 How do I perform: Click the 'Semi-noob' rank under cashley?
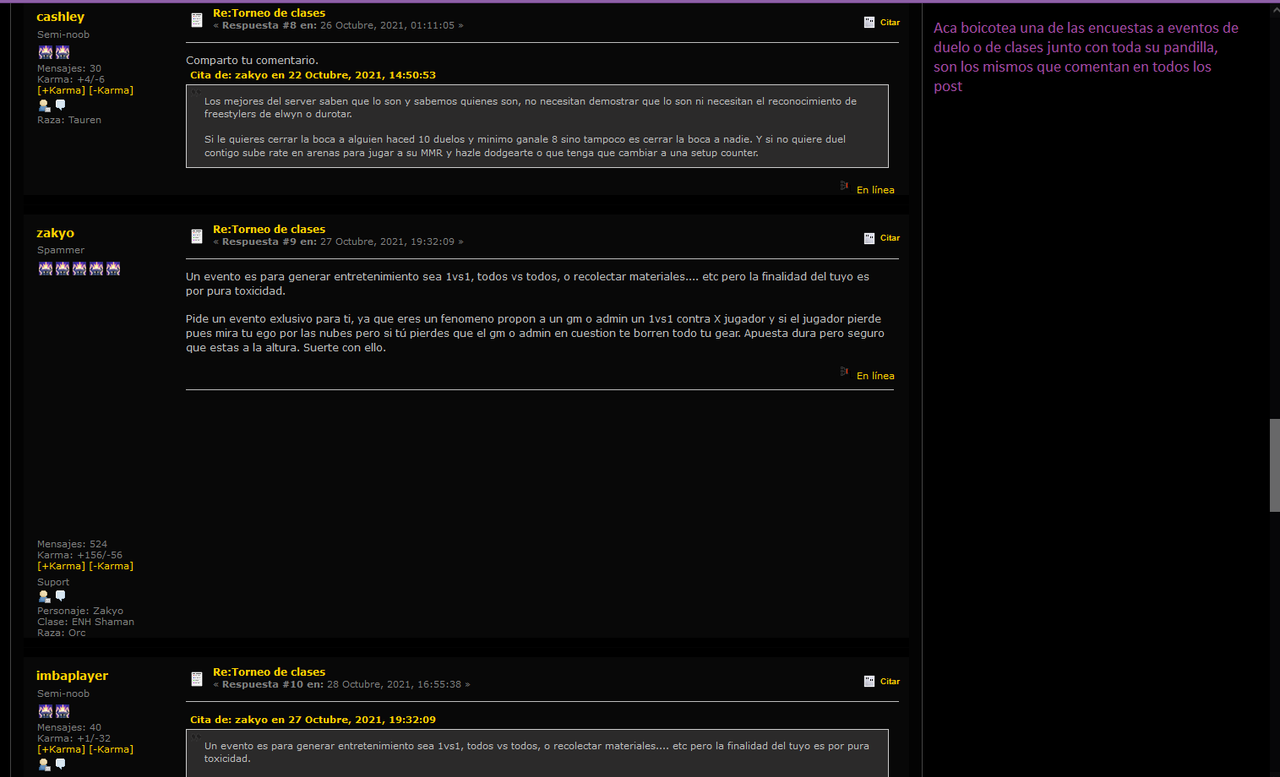coord(63,34)
